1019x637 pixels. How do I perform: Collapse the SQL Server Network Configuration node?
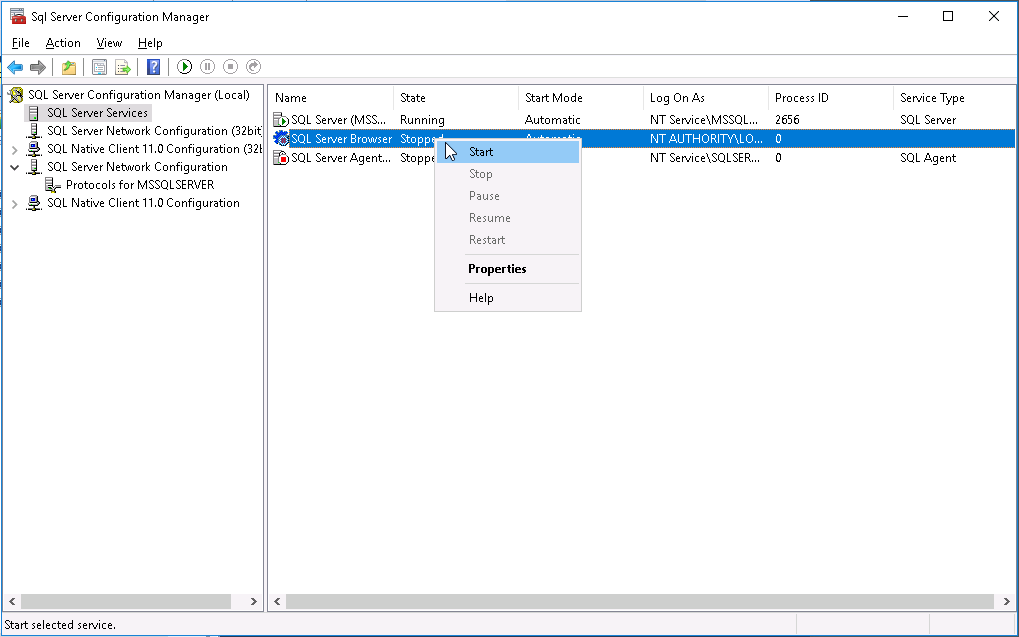(x=14, y=167)
